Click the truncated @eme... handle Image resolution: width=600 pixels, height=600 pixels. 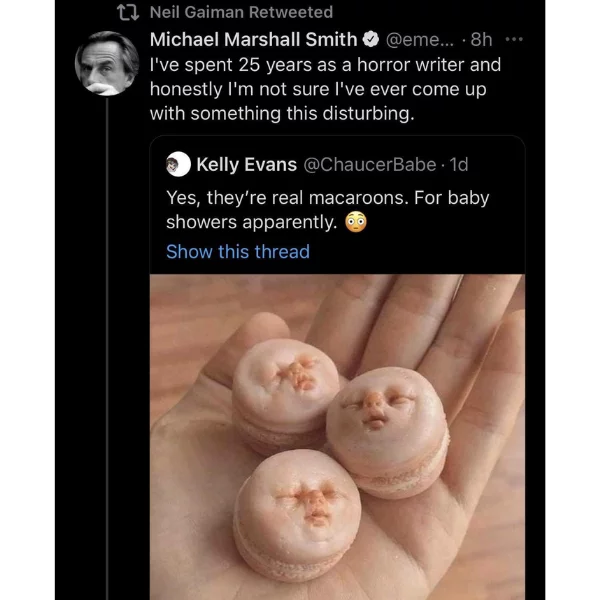tap(419, 39)
